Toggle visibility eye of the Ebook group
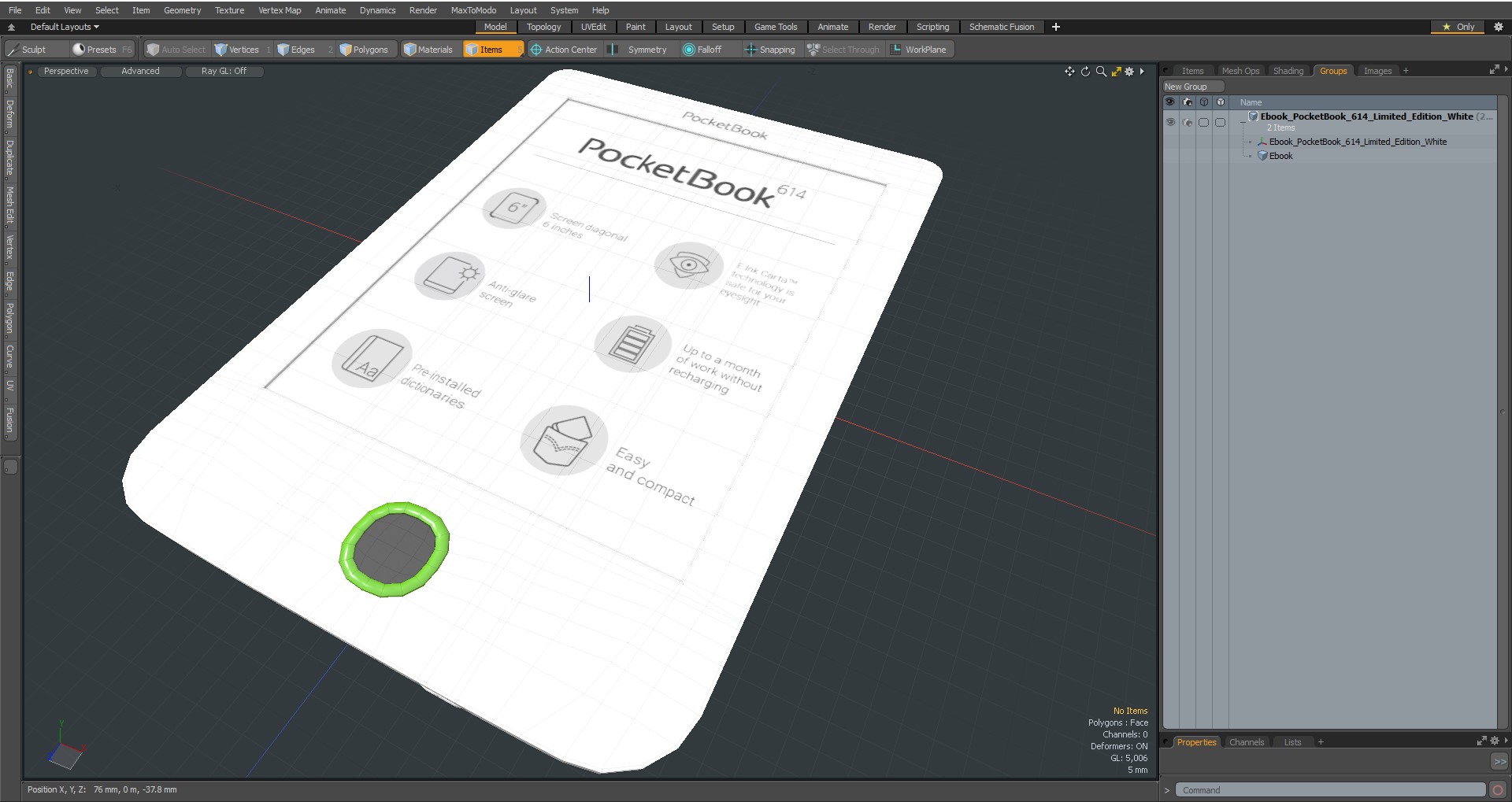The width and height of the screenshot is (1512, 802). pos(1170,122)
